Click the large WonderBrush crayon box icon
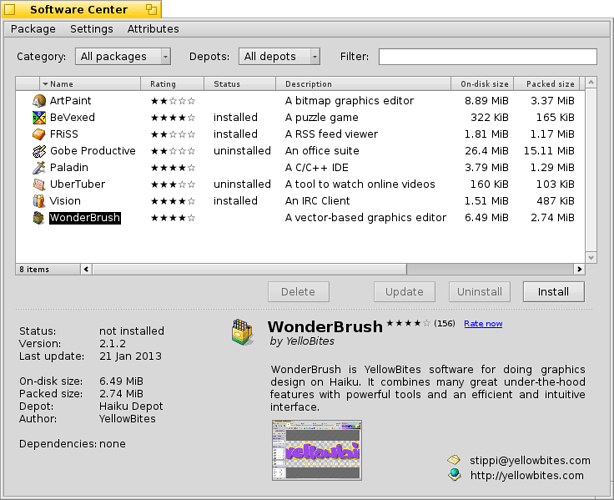The width and height of the screenshot is (614, 500). [x=242, y=332]
